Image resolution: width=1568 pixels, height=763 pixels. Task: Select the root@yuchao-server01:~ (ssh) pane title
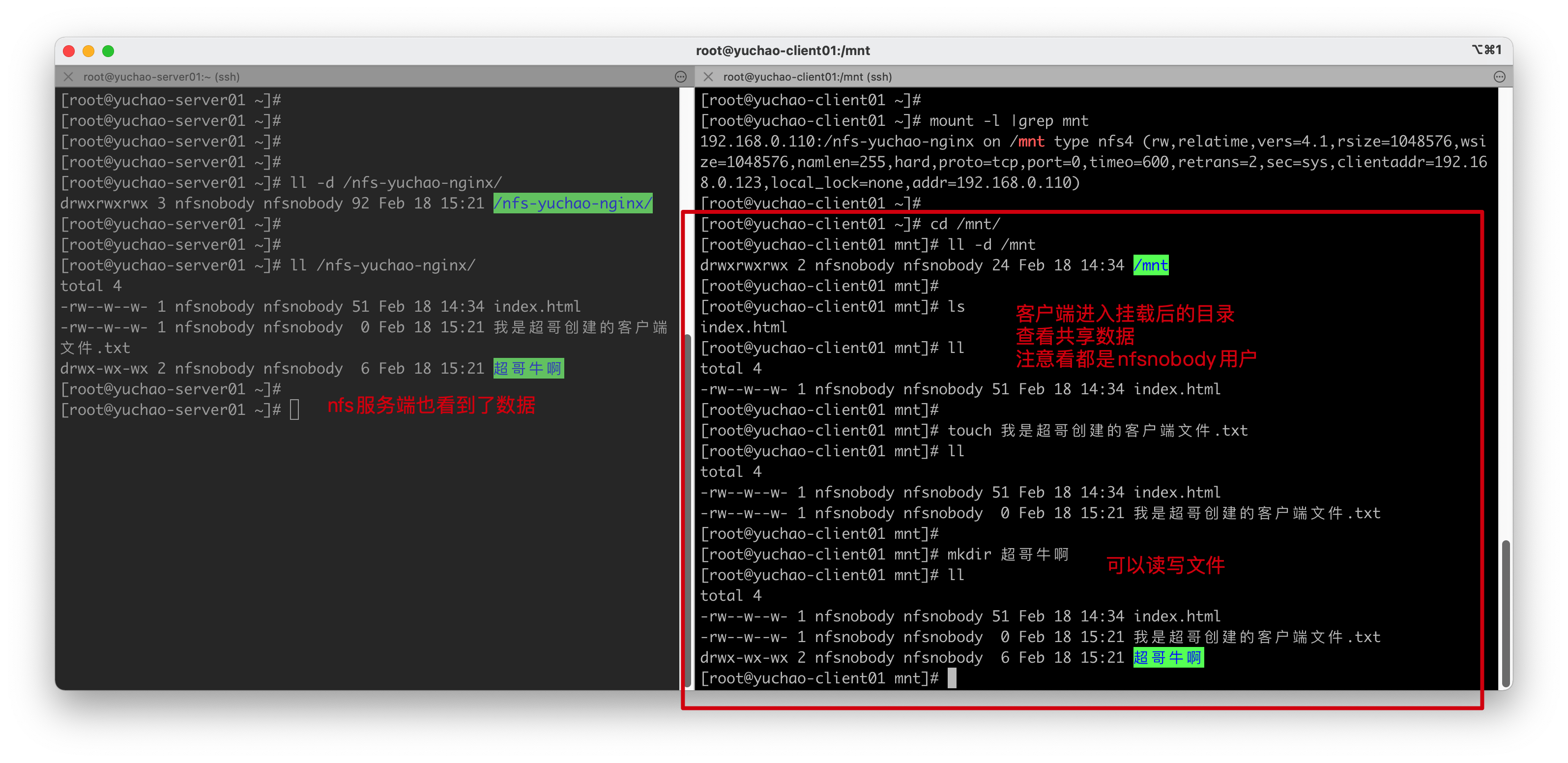click(161, 77)
